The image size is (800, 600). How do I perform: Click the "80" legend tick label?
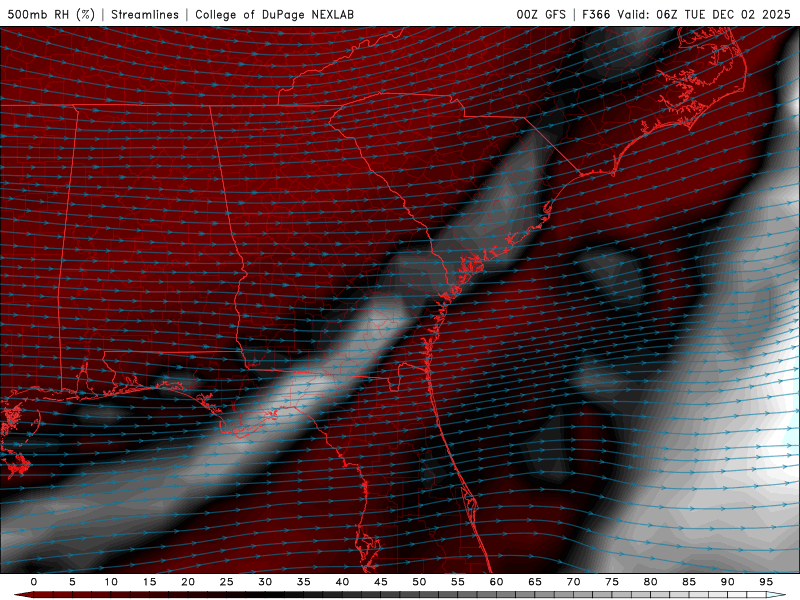pos(650,582)
